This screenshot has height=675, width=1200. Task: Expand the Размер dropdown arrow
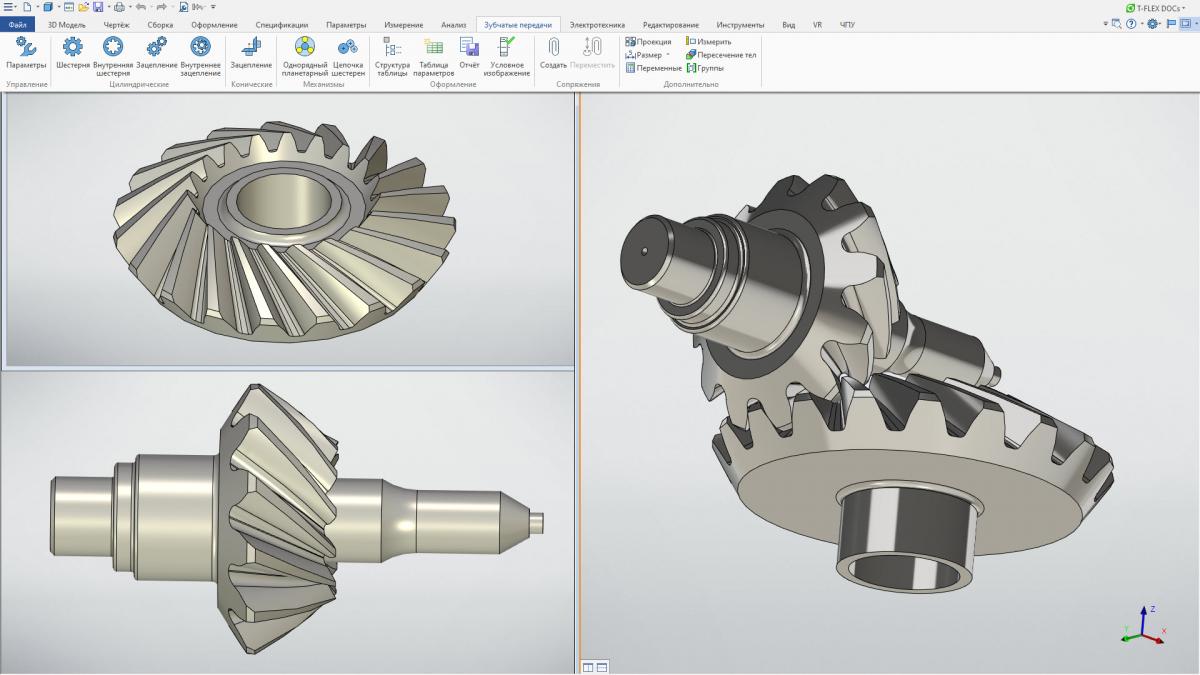coord(668,55)
